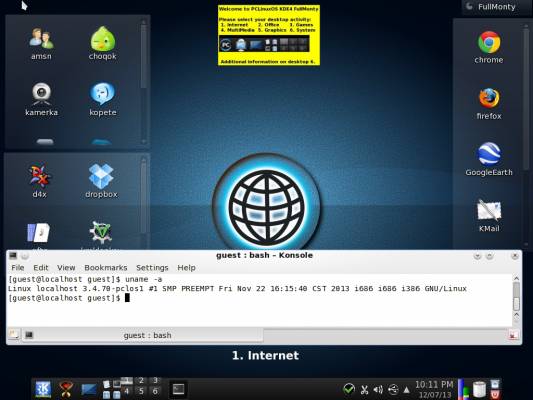Switch to virtual desktop 5 in pager
This screenshot has height=400, width=533.
[141, 391]
